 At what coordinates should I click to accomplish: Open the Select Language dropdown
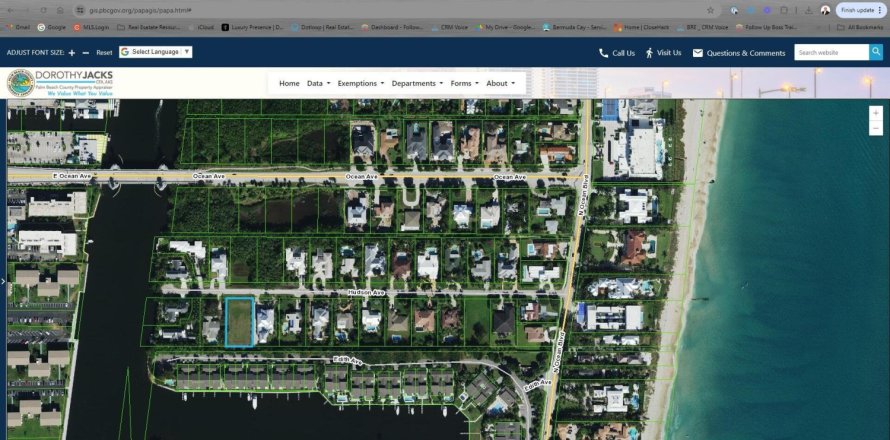pyautogui.click(x=156, y=52)
